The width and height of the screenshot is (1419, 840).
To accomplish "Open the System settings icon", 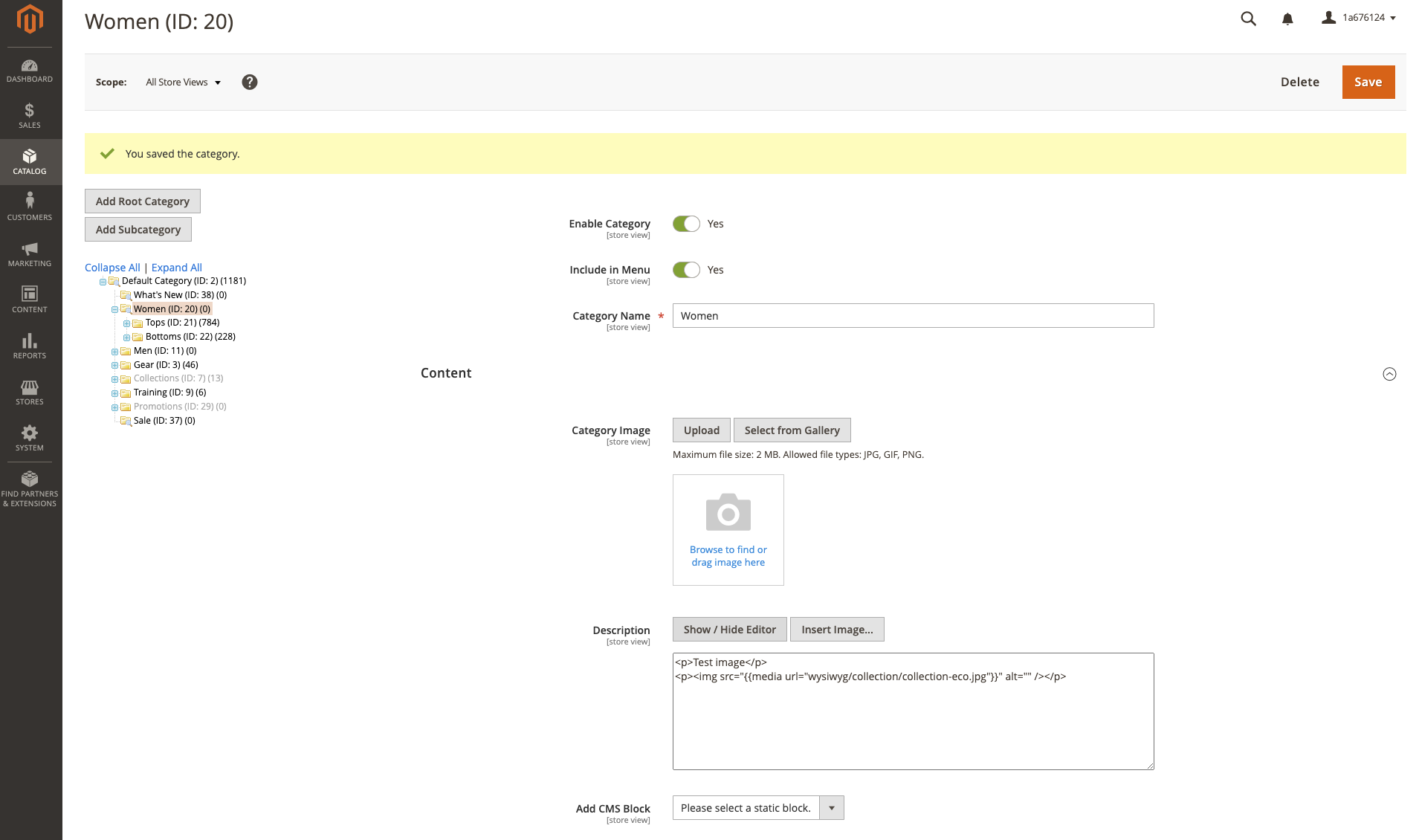I will (30, 438).
